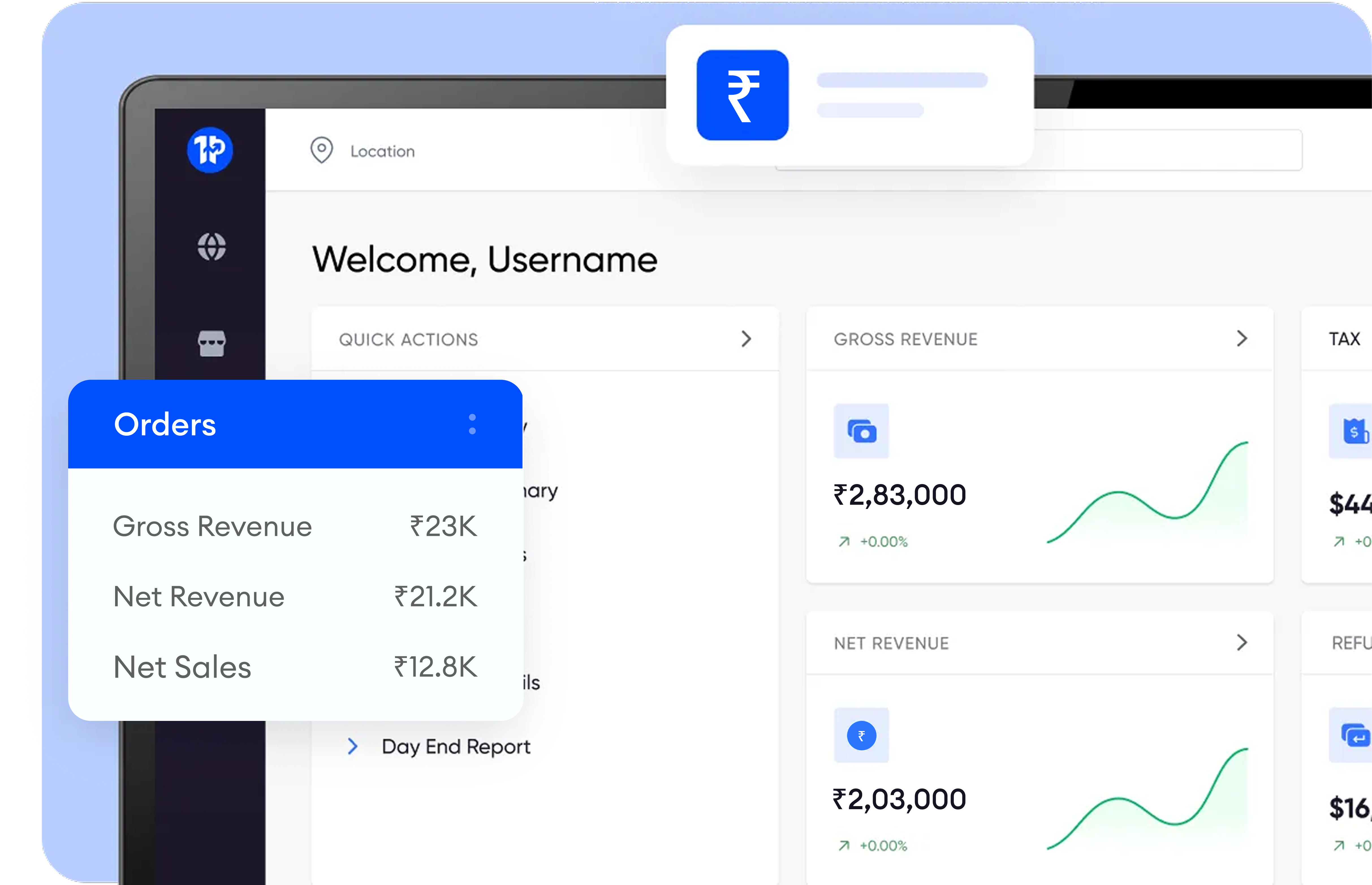Open the Day End Report link
This screenshot has height=885, width=1372.
click(456, 746)
